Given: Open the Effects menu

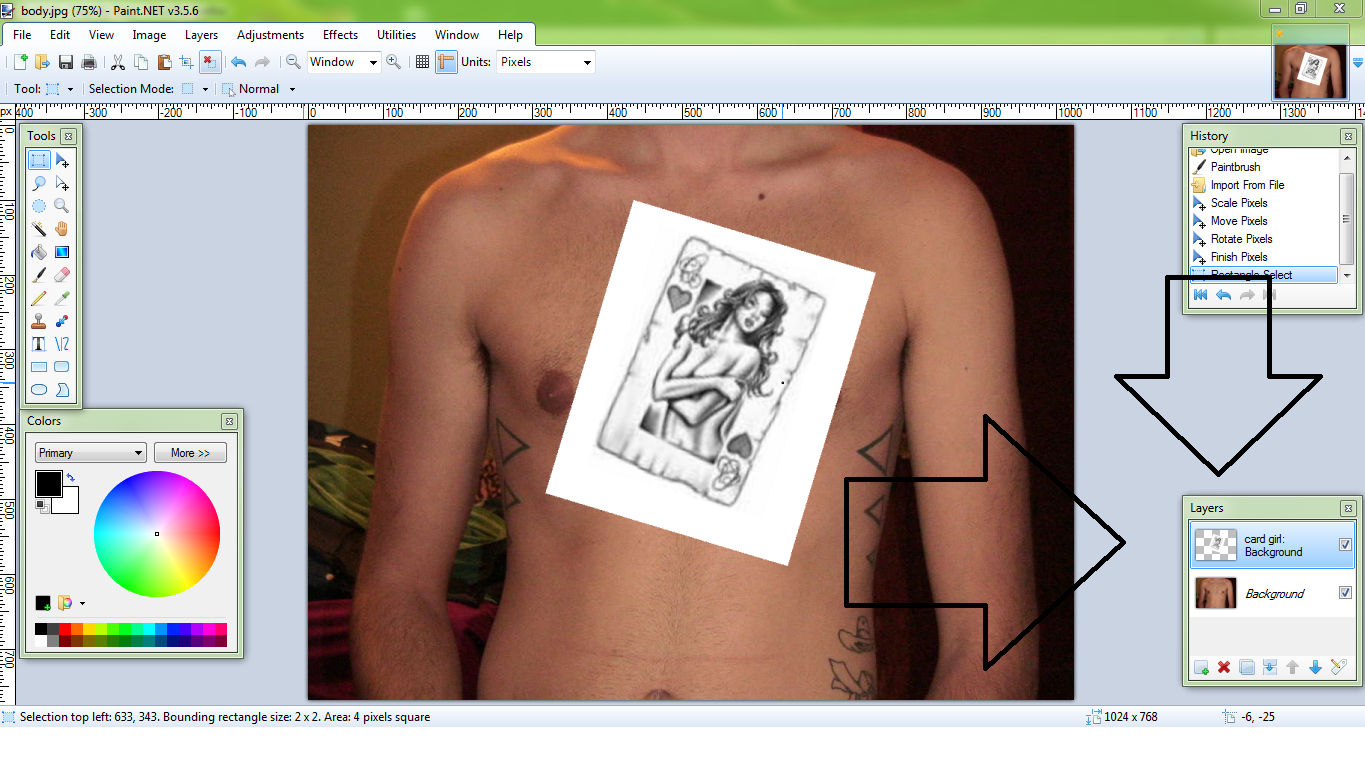Looking at the screenshot, I should tap(340, 35).
